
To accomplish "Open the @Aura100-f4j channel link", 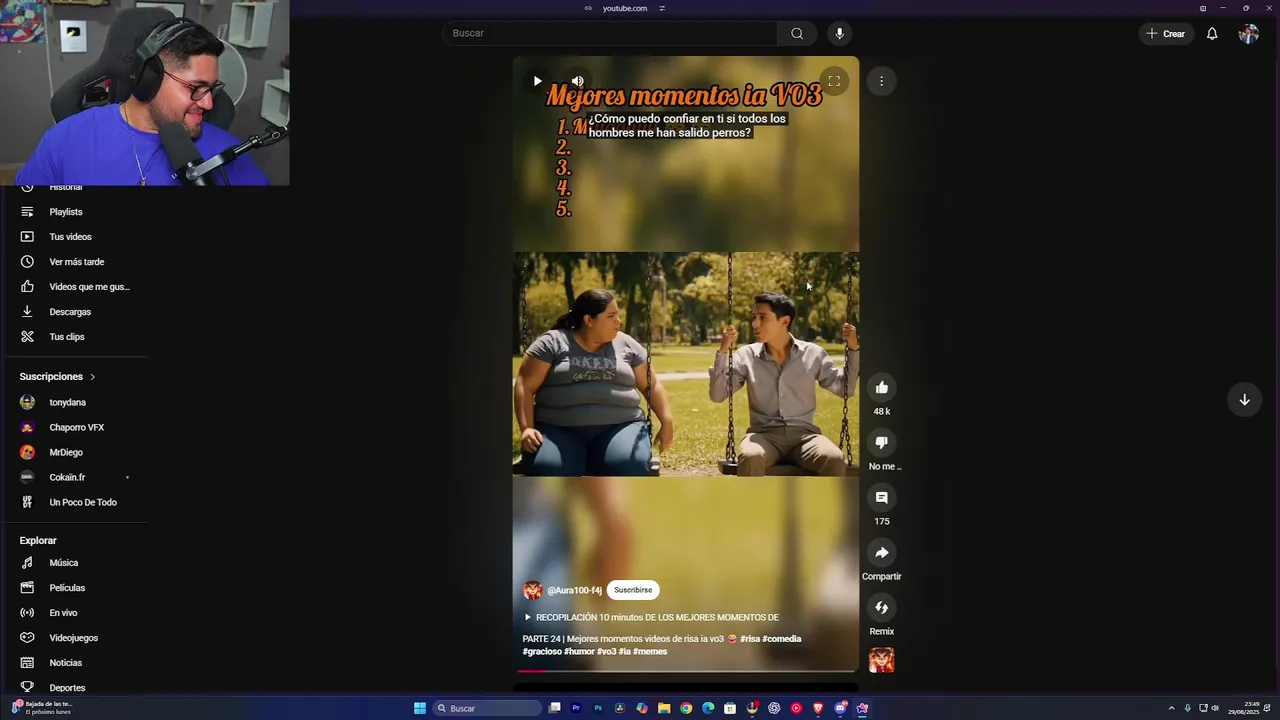I will click(574, 590).
